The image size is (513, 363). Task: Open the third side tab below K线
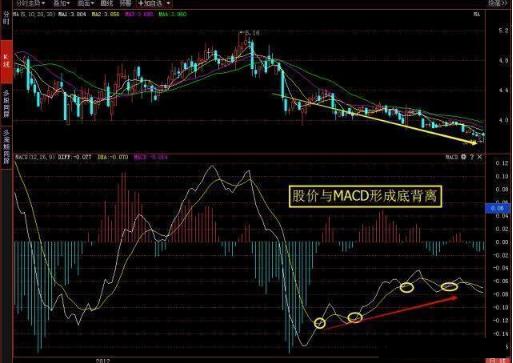(6, 104)
